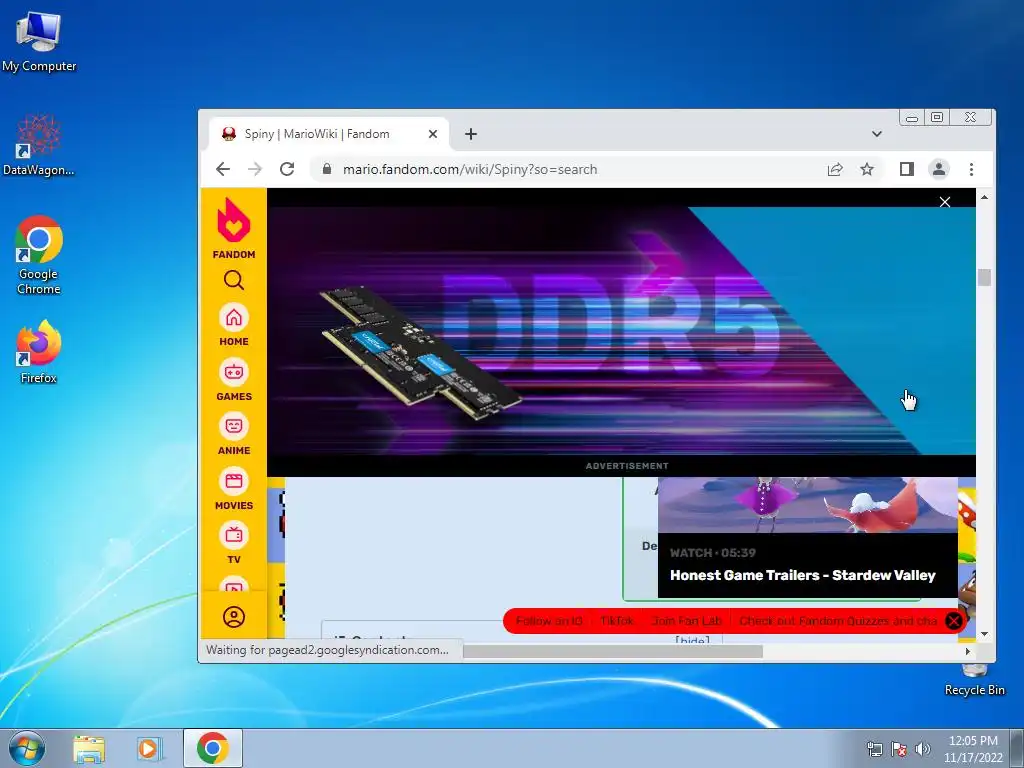The height and width of the screenshot is (768, 1024).
Task: Share this page via share icon
Action: pyautogui.click(x=835, y=169)
